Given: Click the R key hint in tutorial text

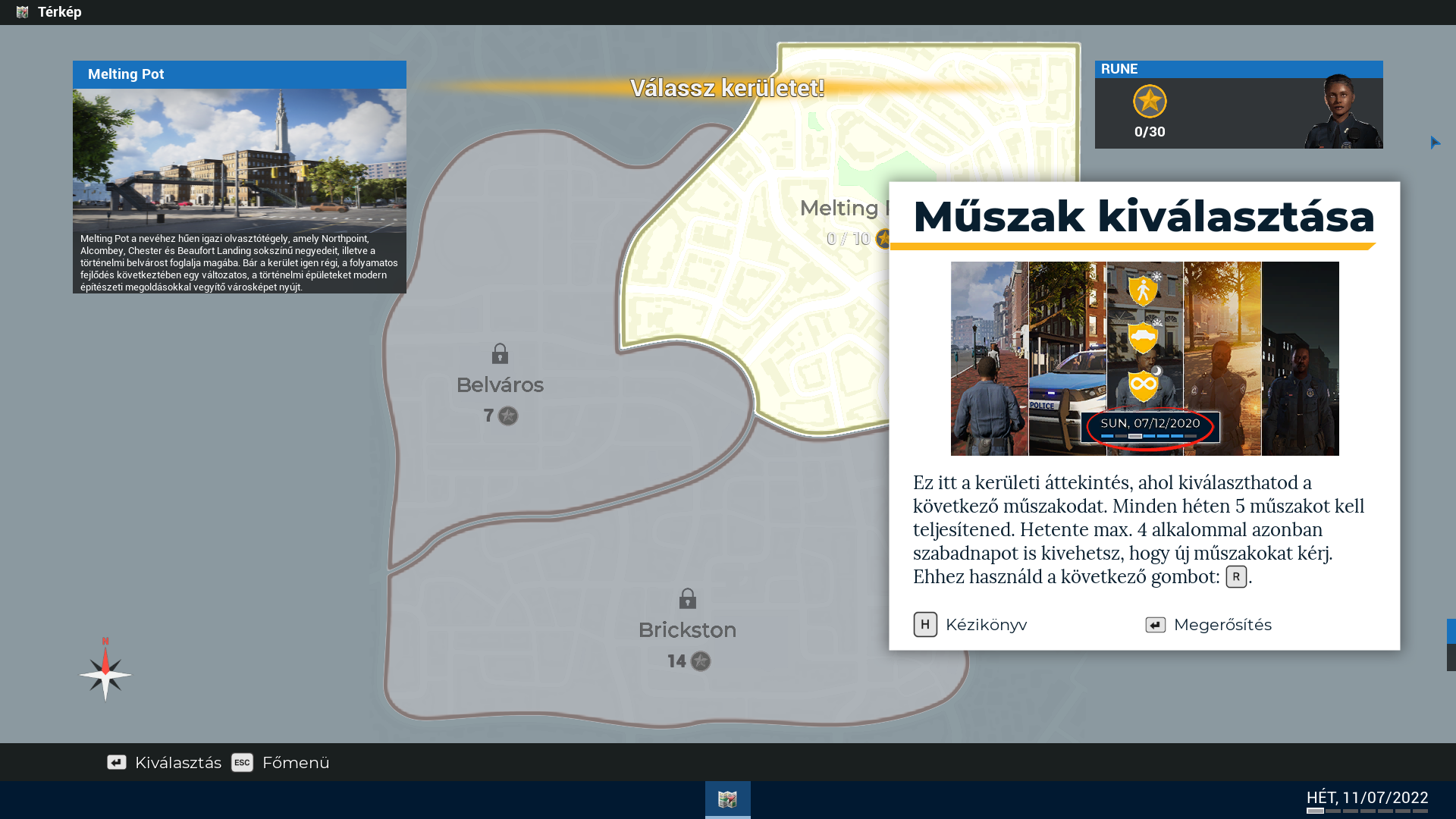Looking at the screenshot, I should (1235, 576).
